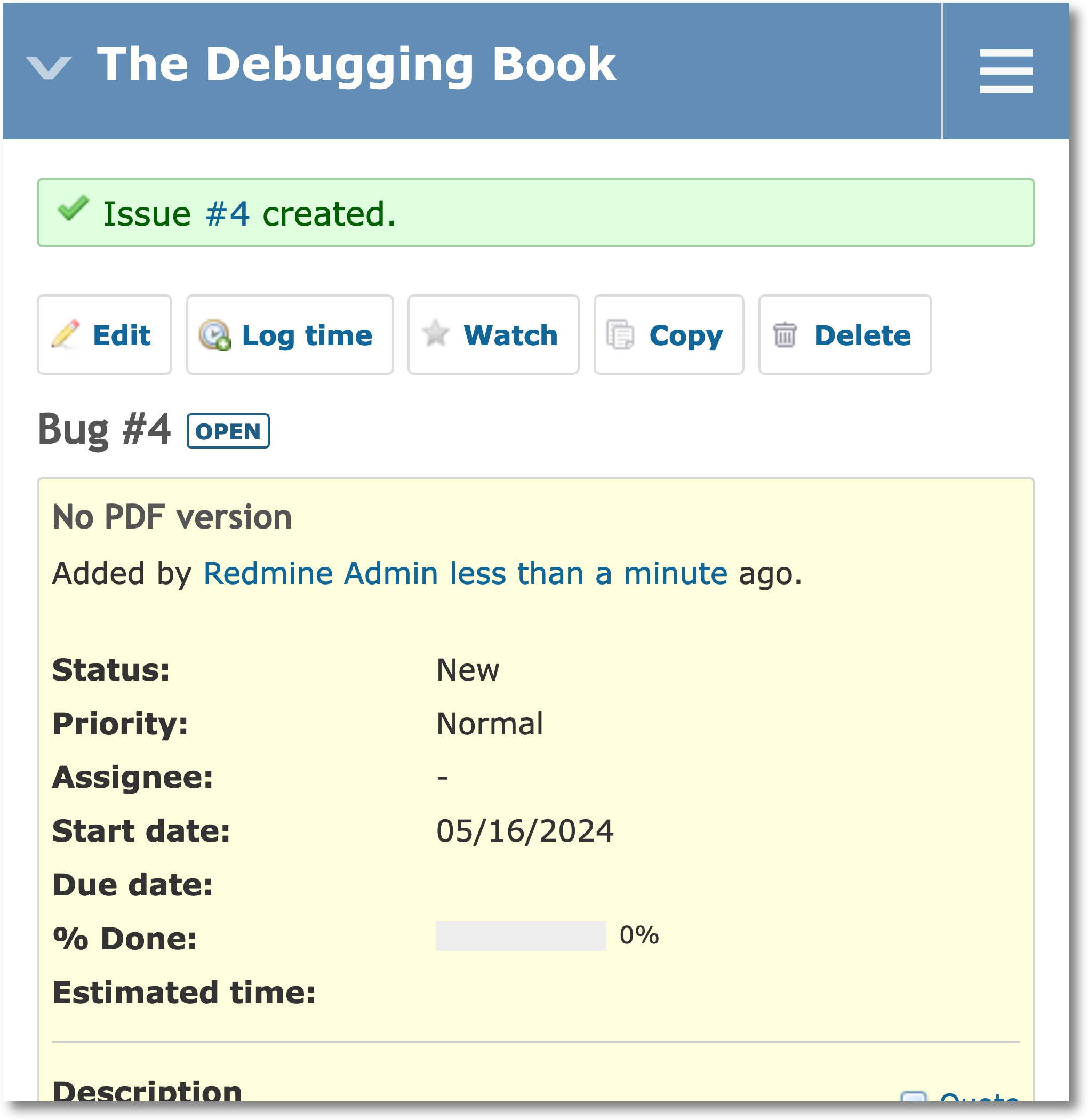Screen dimensions: 1088x1120
Task: Open The Debugging Book project title
Action: point(357,64)
